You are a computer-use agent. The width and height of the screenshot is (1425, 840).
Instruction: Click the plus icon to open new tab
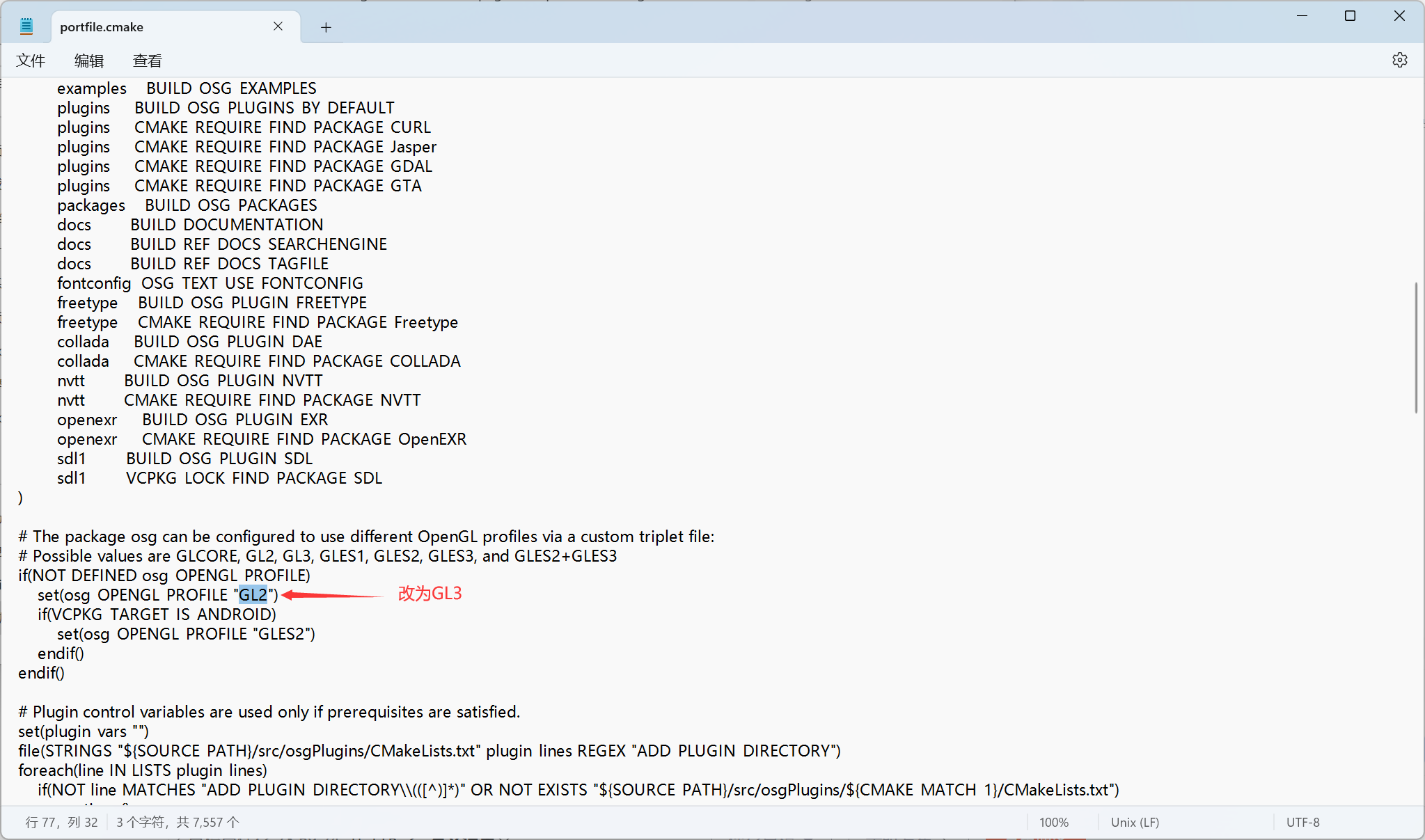(326, 27)
